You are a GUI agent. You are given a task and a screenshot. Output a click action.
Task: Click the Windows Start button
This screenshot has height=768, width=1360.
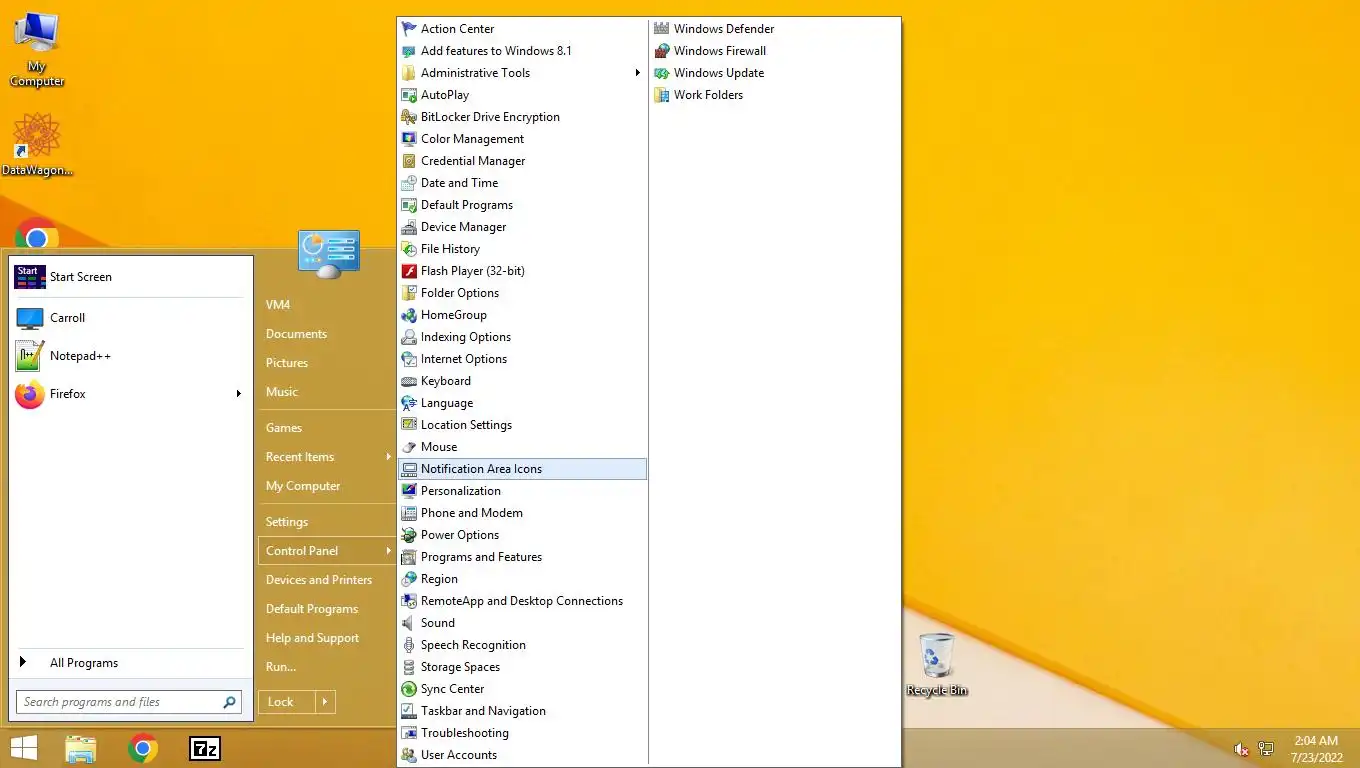point(24,748)
